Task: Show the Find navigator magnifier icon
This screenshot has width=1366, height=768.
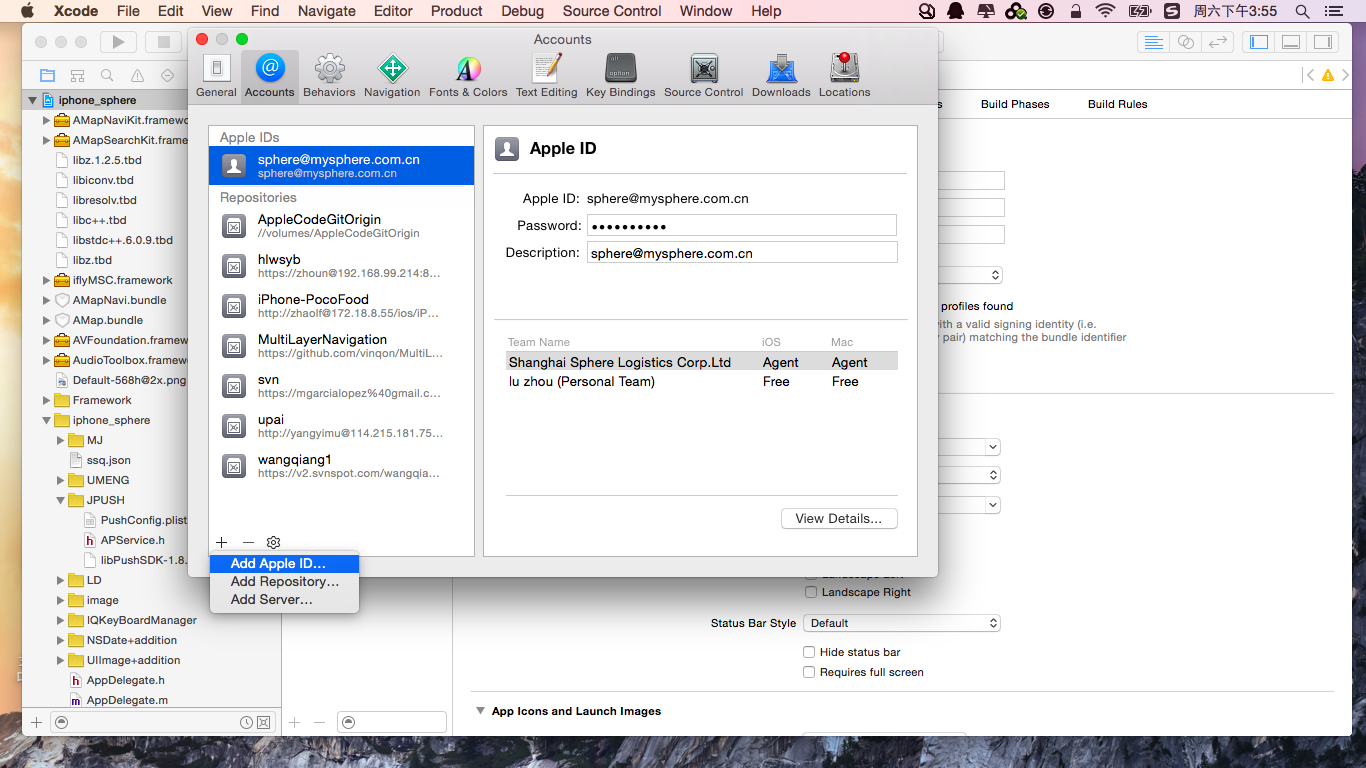Action: (107, 75)
